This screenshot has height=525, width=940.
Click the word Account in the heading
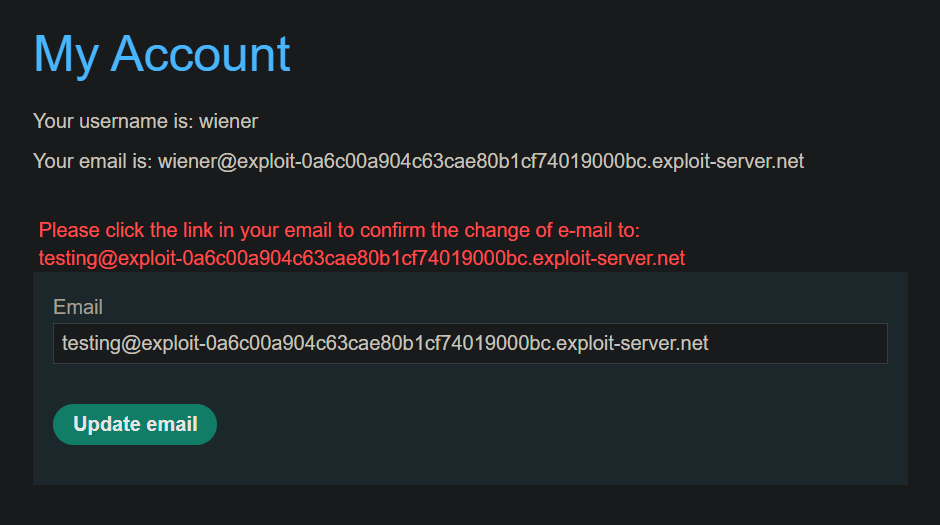[x=200, y=54]
